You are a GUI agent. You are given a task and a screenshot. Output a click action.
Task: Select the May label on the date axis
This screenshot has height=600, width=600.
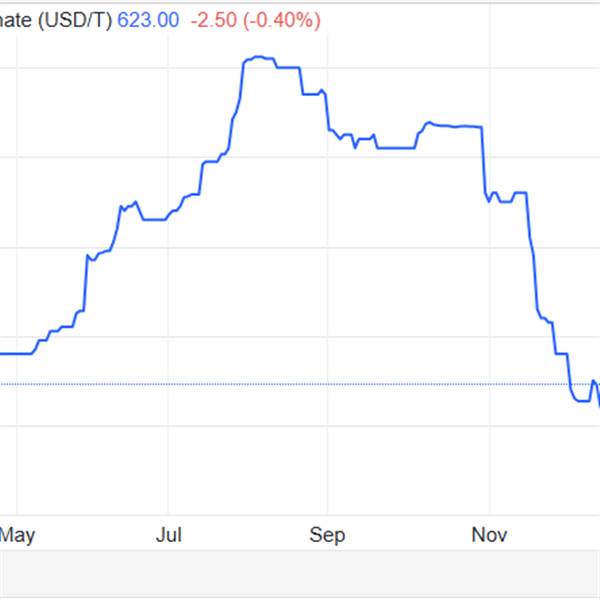[x=17, y=535]
